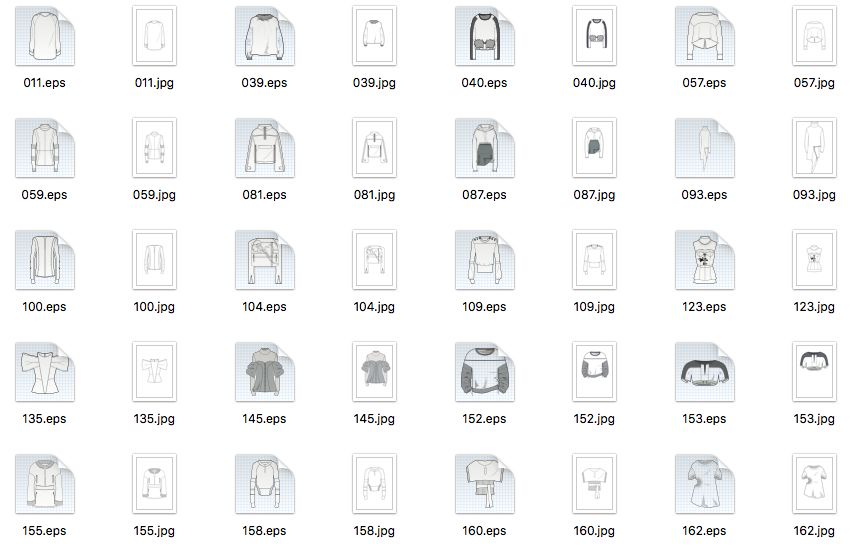Click the file name label '081.jpg'
This screenshot has width=858, height=556.
coord(374,195)
